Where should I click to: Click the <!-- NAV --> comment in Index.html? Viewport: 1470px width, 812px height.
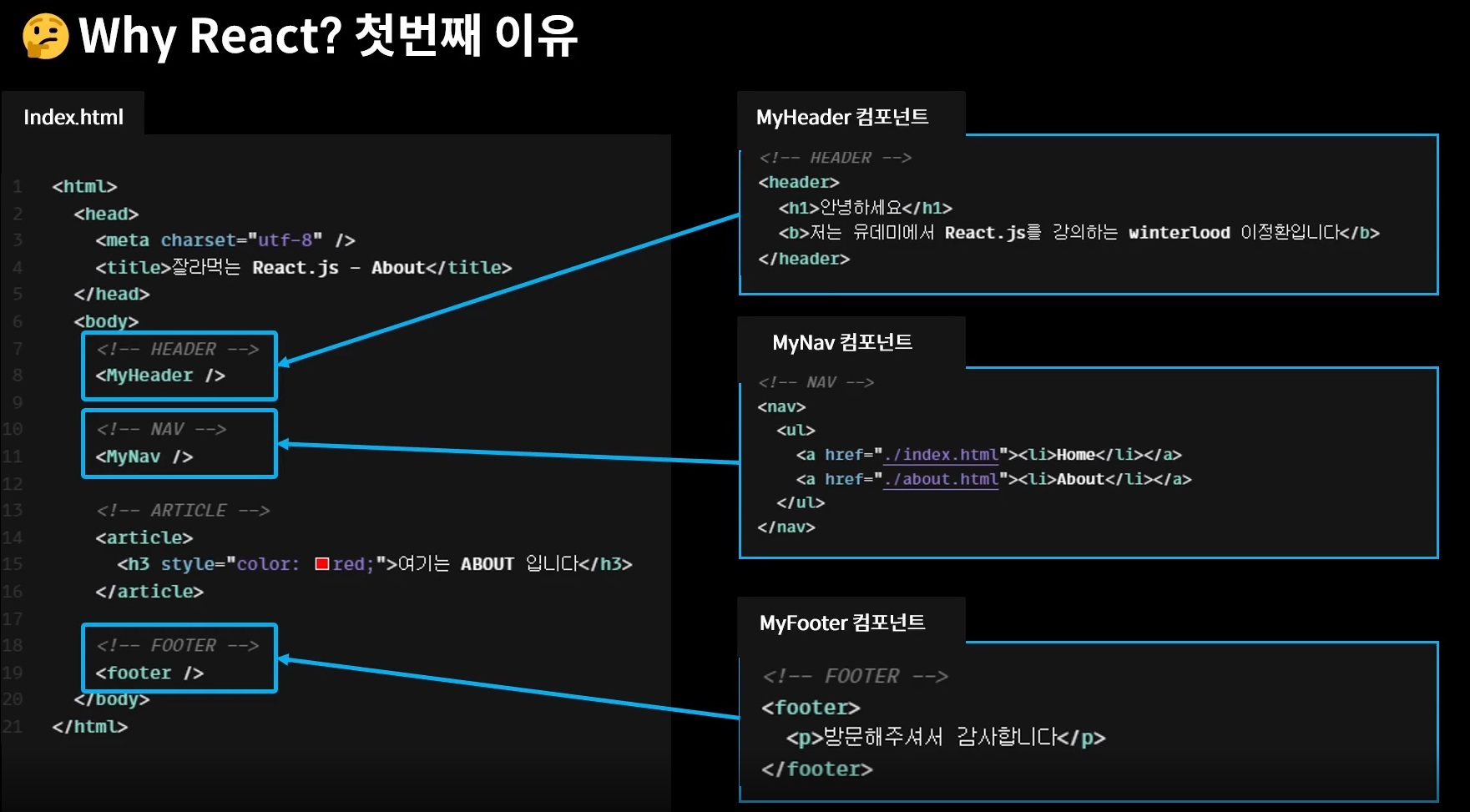161,429
